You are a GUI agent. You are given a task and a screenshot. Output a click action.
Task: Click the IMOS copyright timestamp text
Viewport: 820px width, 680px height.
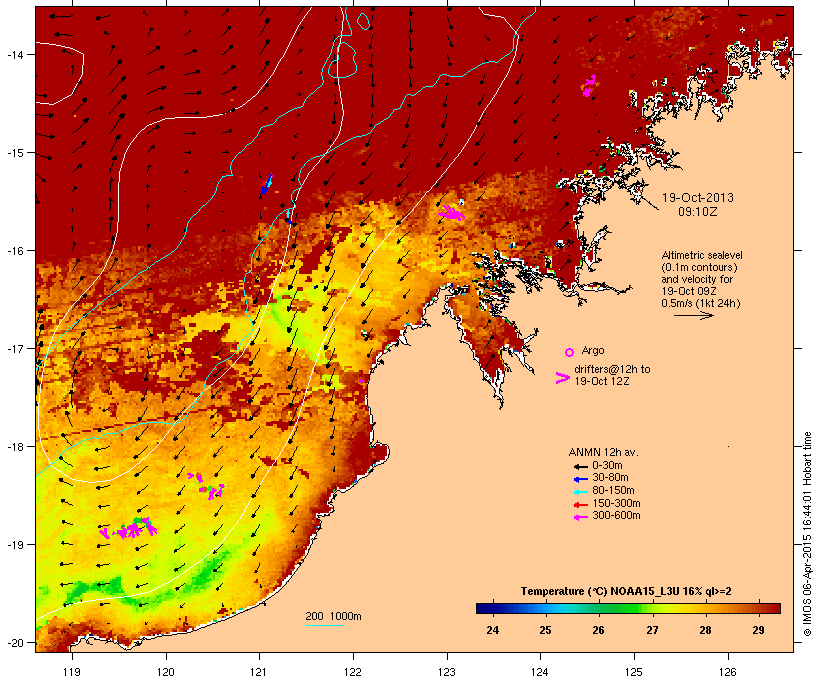click(x=807, y=534)
